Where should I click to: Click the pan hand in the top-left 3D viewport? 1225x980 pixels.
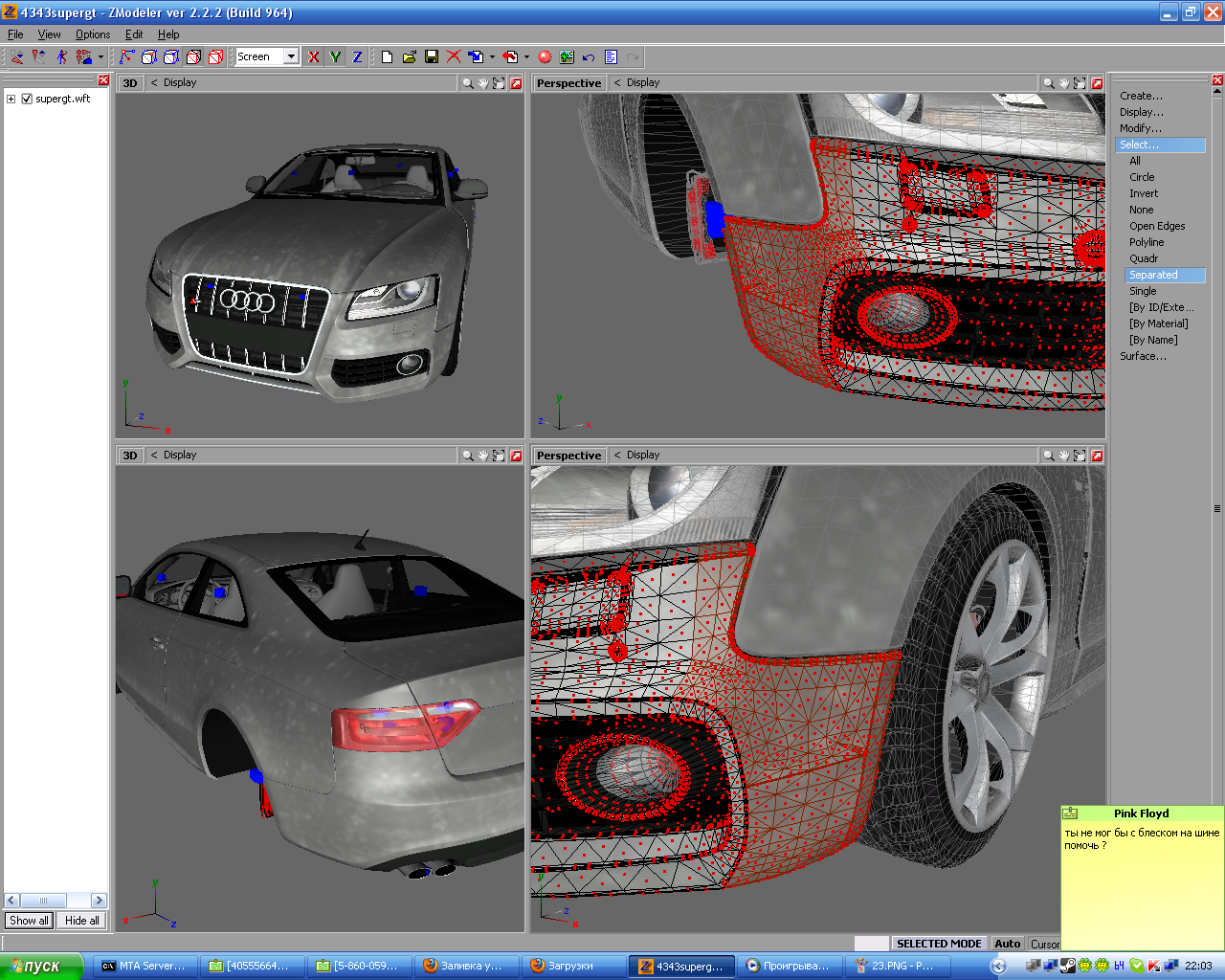click(x=483, y=83)
